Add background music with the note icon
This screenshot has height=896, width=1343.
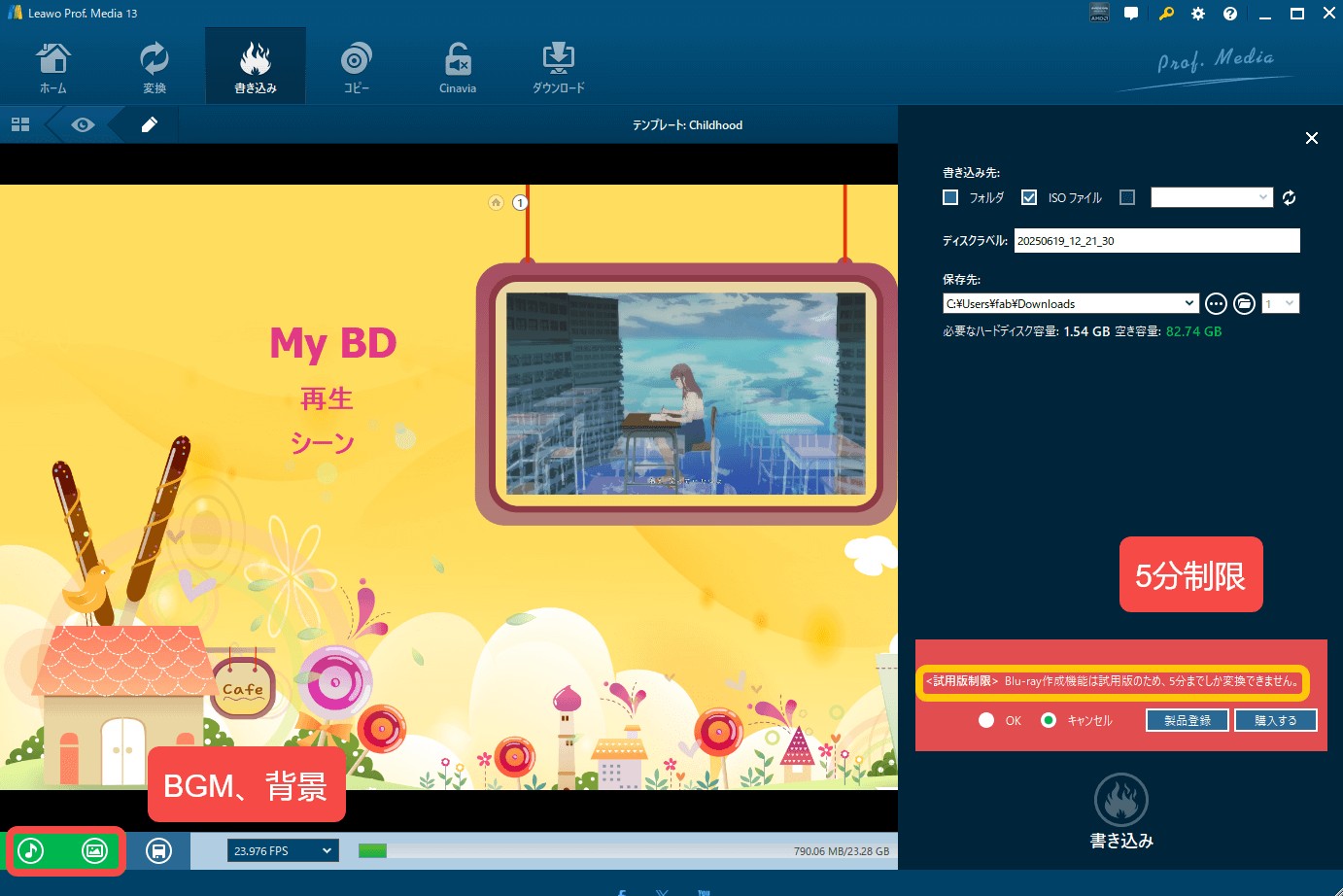point(31,851)
